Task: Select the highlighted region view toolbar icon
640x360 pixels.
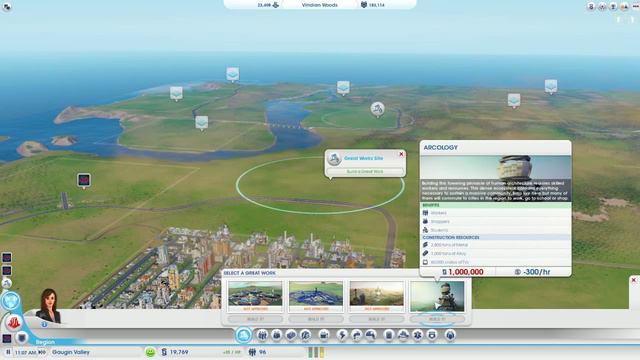Action: 244,335
